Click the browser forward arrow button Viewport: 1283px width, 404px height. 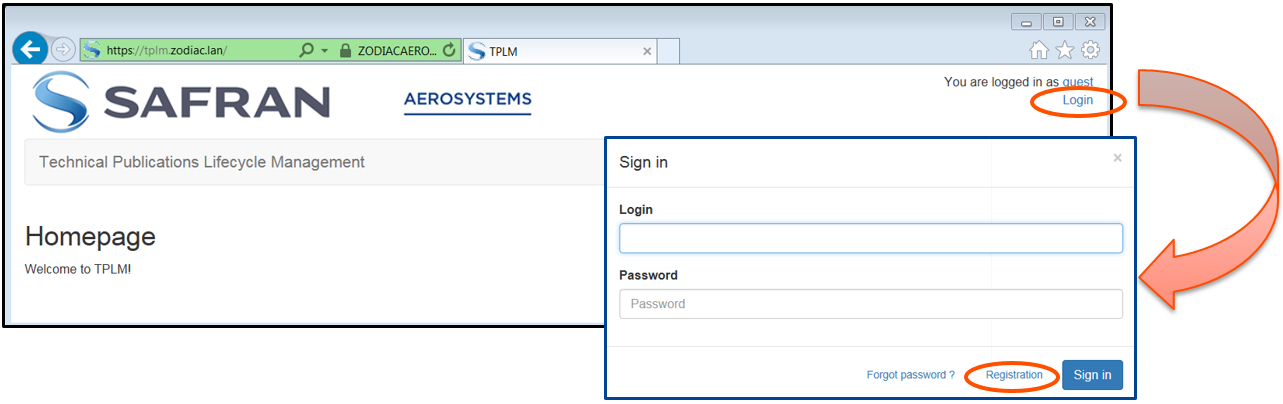click(63, 50)
